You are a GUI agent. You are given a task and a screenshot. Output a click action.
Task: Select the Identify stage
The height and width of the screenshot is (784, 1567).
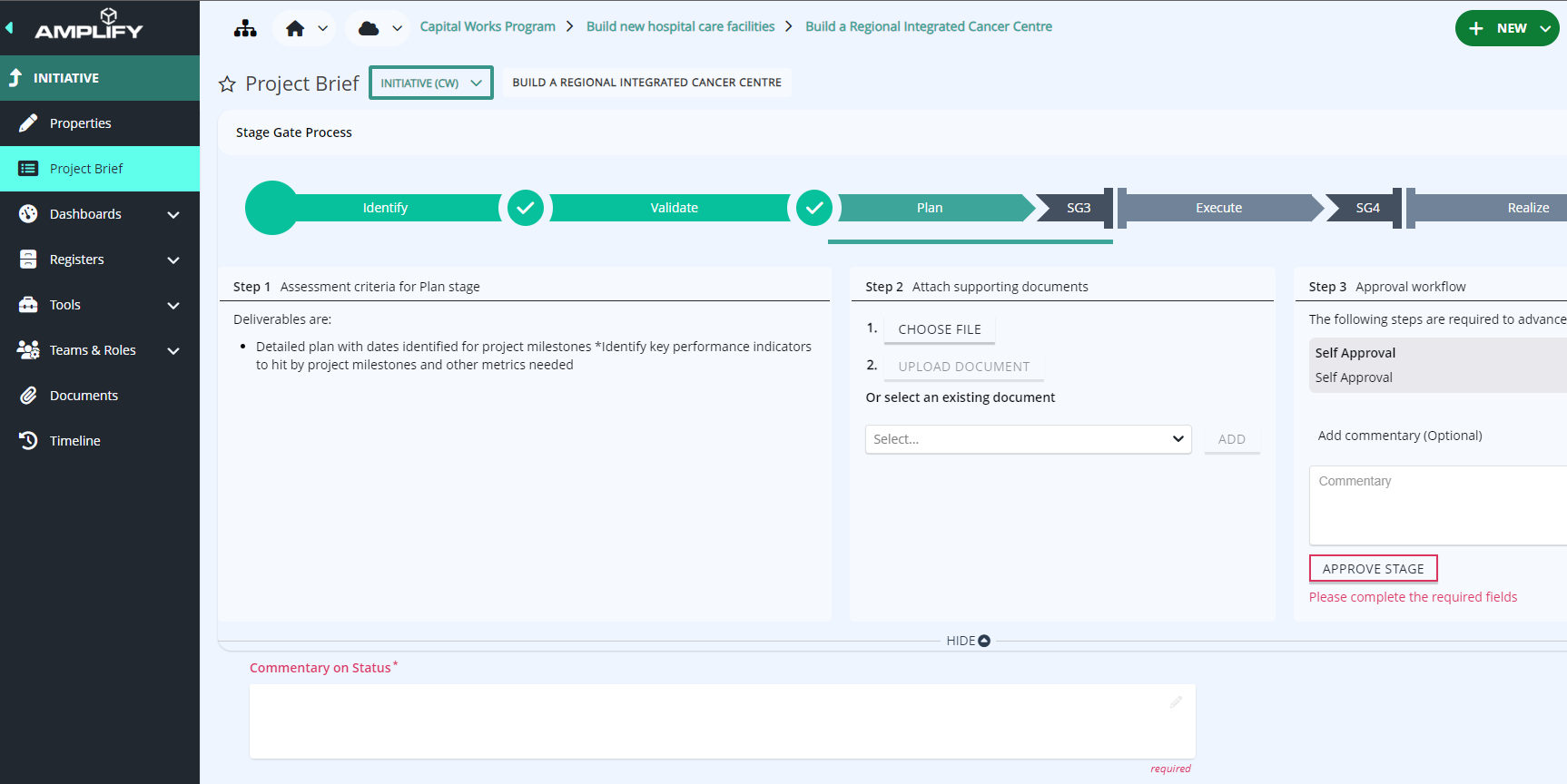(x=385, y=208)
